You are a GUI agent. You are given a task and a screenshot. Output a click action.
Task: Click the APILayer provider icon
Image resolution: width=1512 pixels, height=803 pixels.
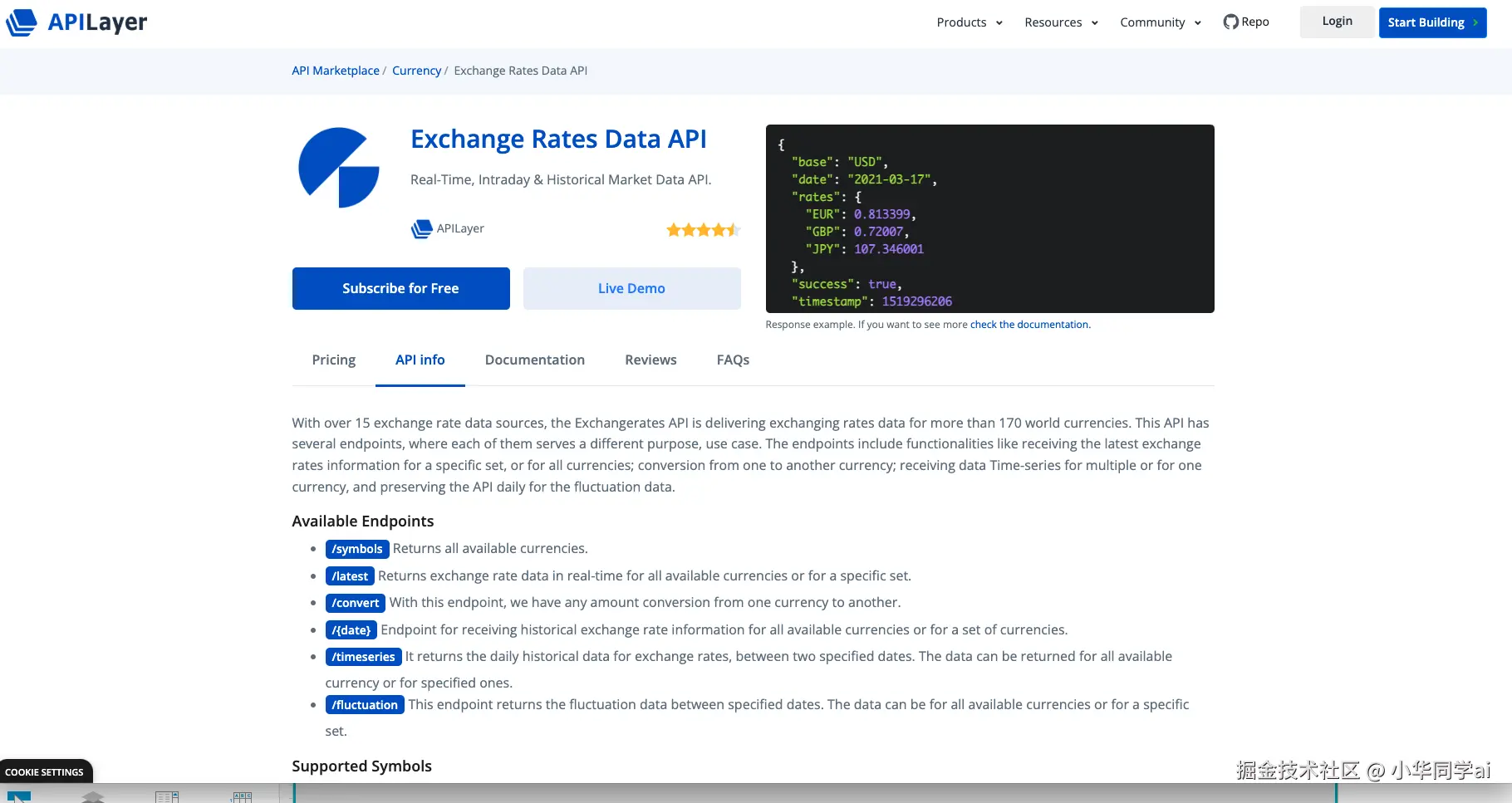(x=422, y=228)
